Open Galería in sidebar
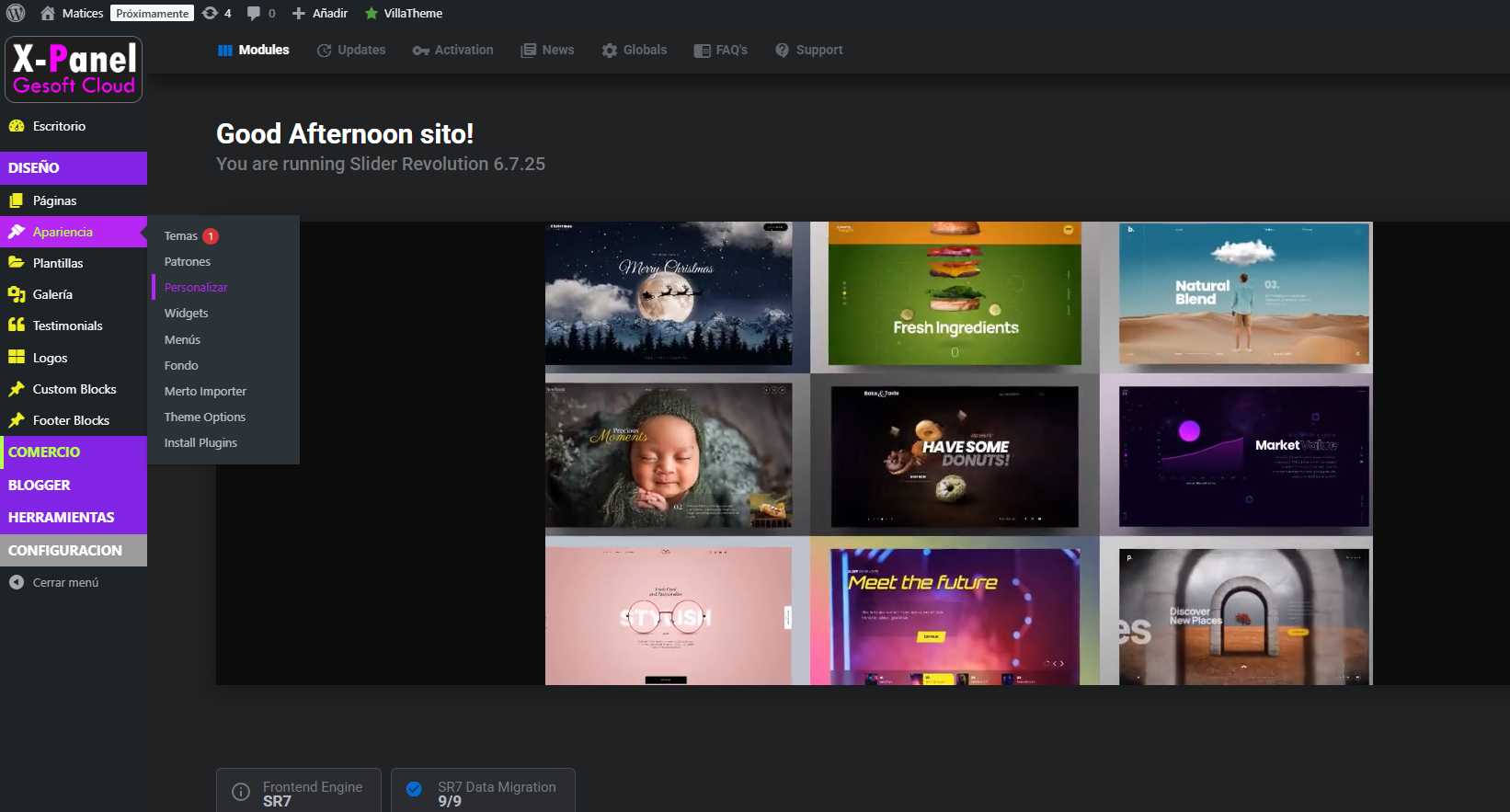The height and width of the screenshot is (812, 1510). pos(74,294)
